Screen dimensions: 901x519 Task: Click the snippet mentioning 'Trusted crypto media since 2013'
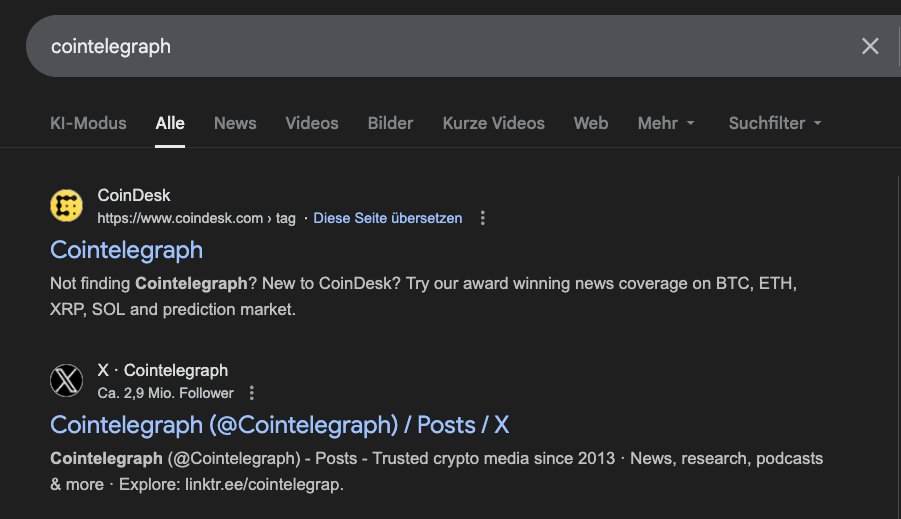[437, 471]
